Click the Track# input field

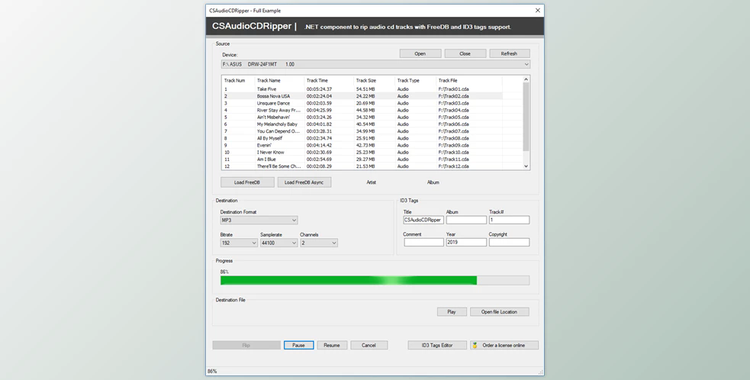[509, 220]
